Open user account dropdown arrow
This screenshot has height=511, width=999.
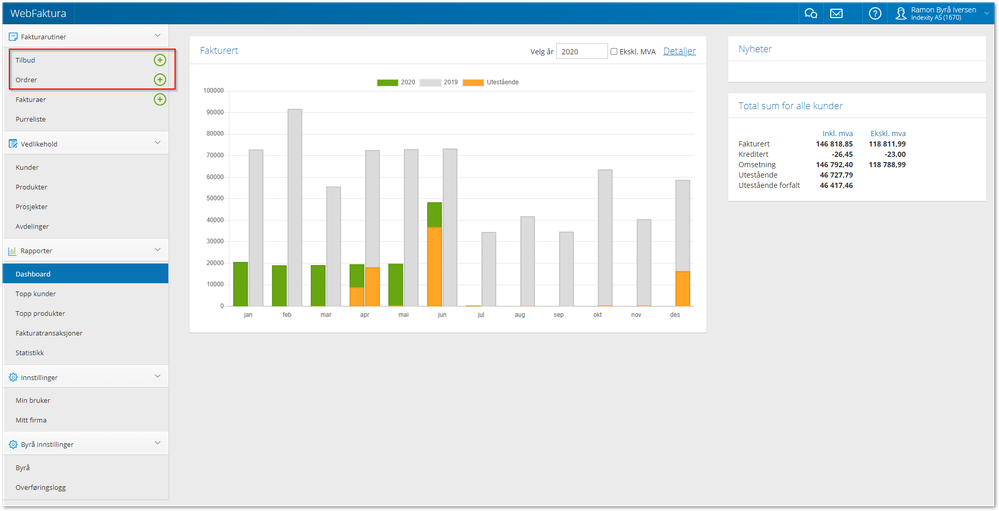tap(988, 13)
